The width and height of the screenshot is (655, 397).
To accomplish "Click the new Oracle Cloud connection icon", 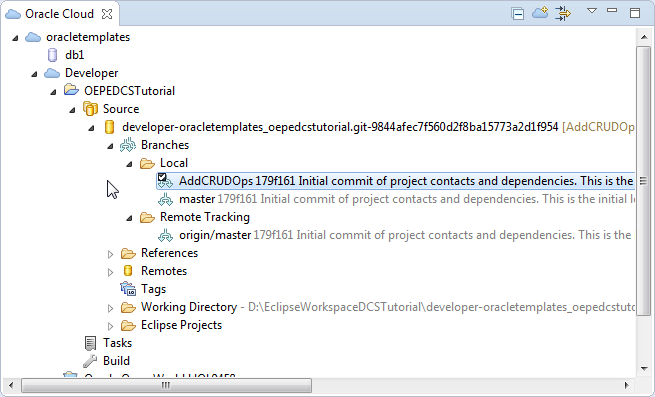I will click(540, 13).
